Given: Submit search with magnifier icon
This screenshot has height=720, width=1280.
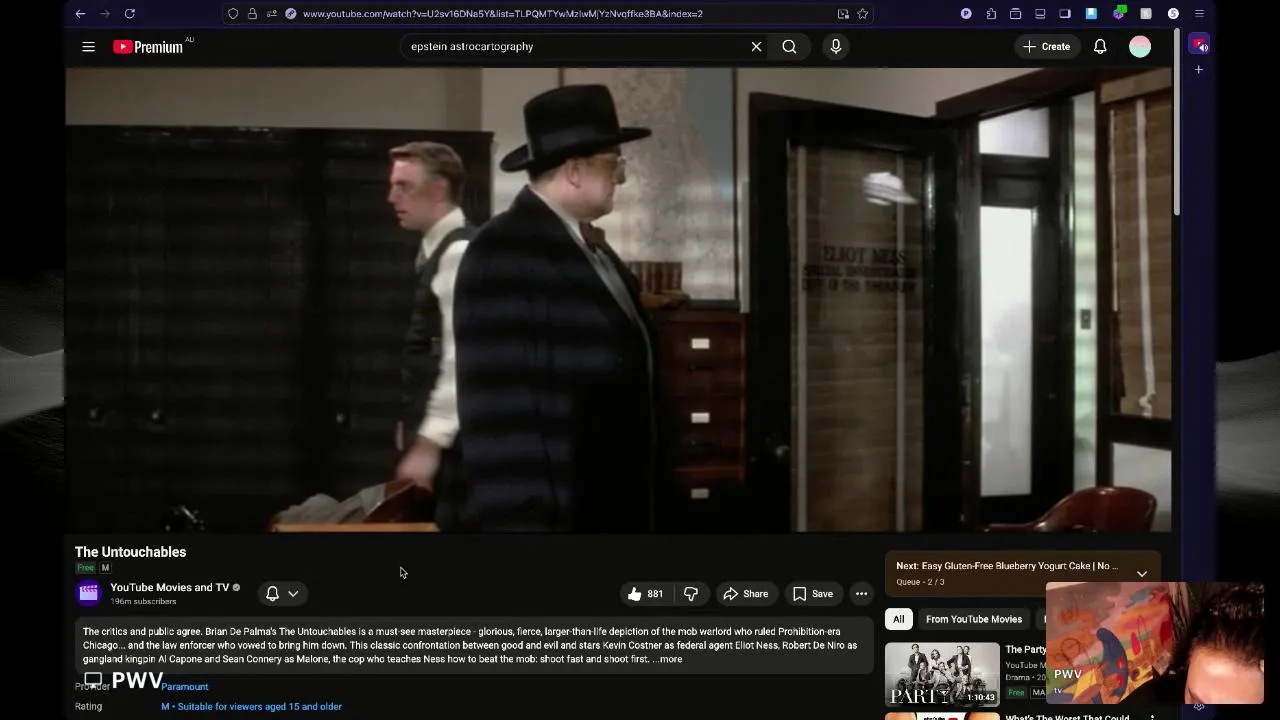Looking at the screenshot, I should click(x=789, y=46).
